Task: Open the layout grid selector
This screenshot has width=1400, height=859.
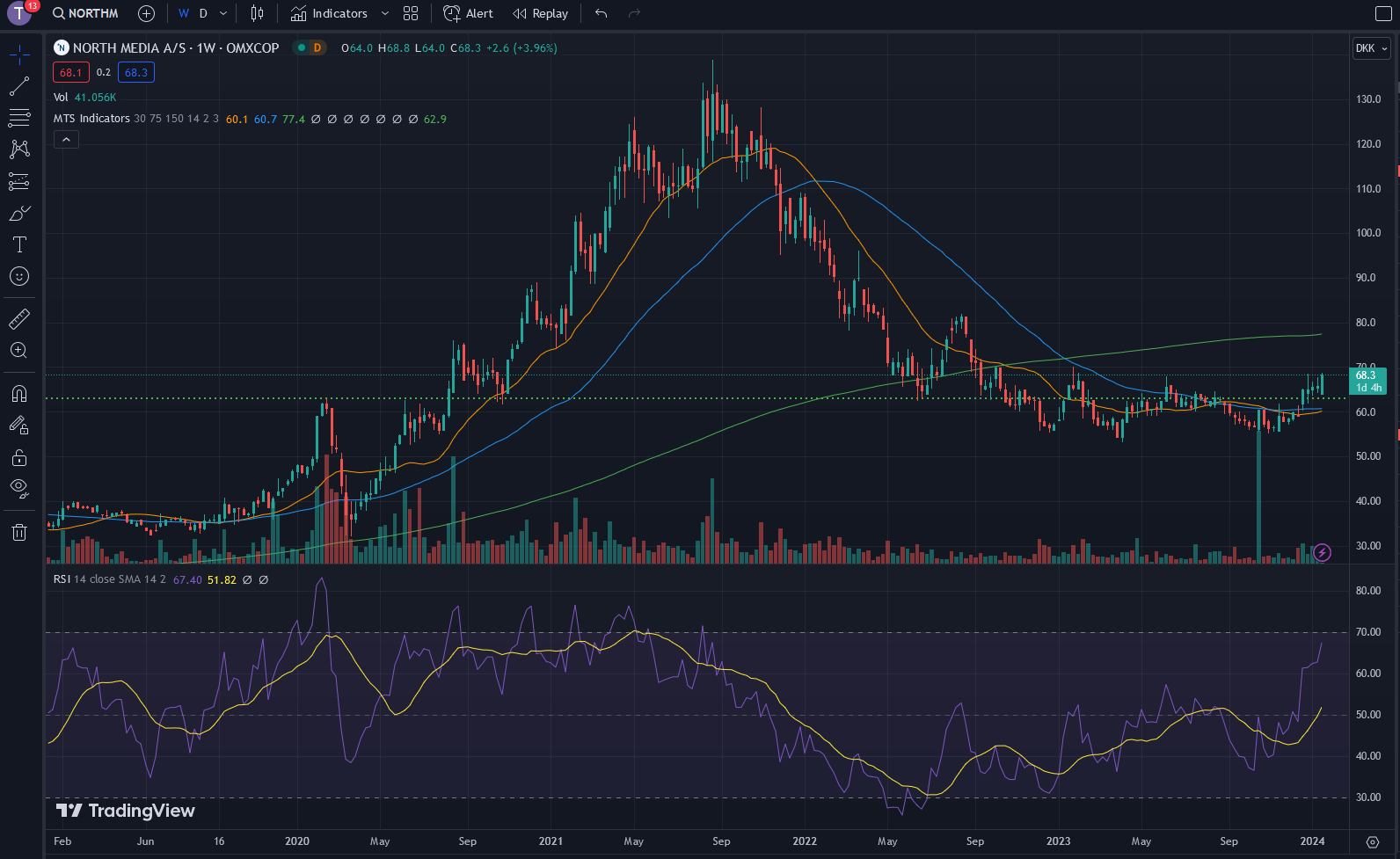Action: click(411, 13)
